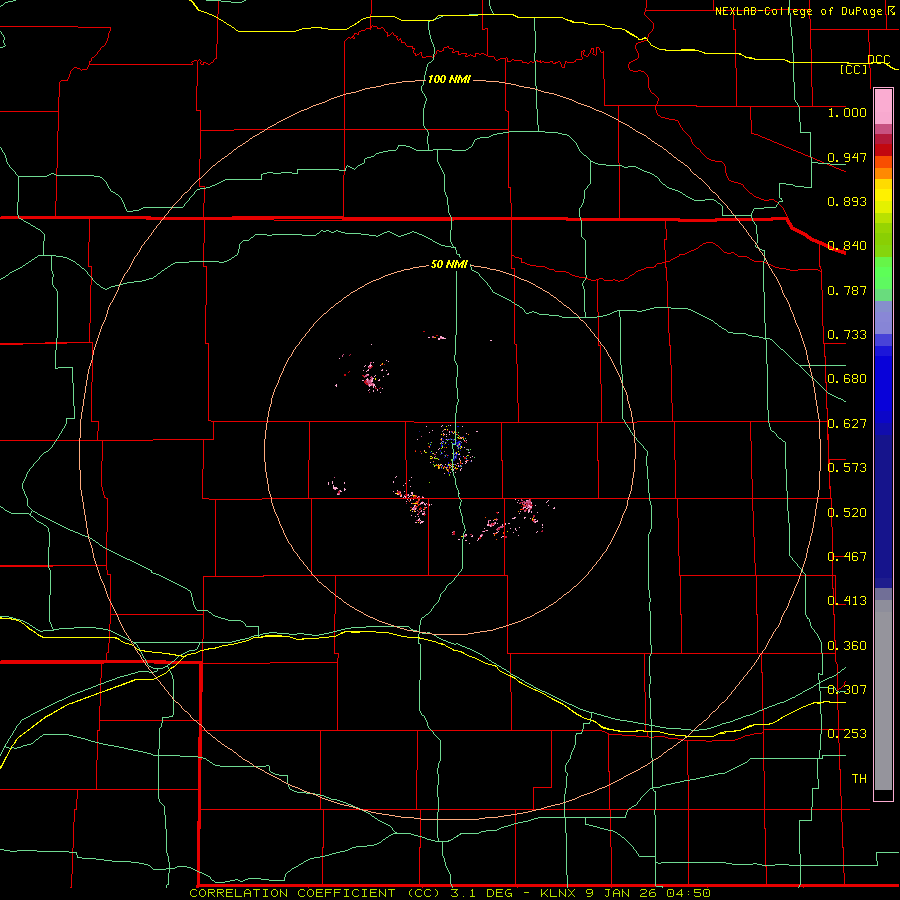Image resolution: width=900 pixels, height=900 pixels.
Task: Pick the orange swatch on color bar
Action: (x=883, y=173)
